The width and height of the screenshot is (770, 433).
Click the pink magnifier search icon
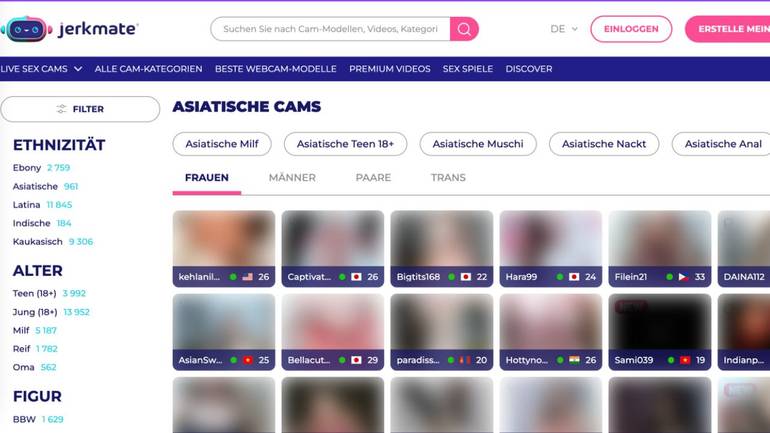464,29
